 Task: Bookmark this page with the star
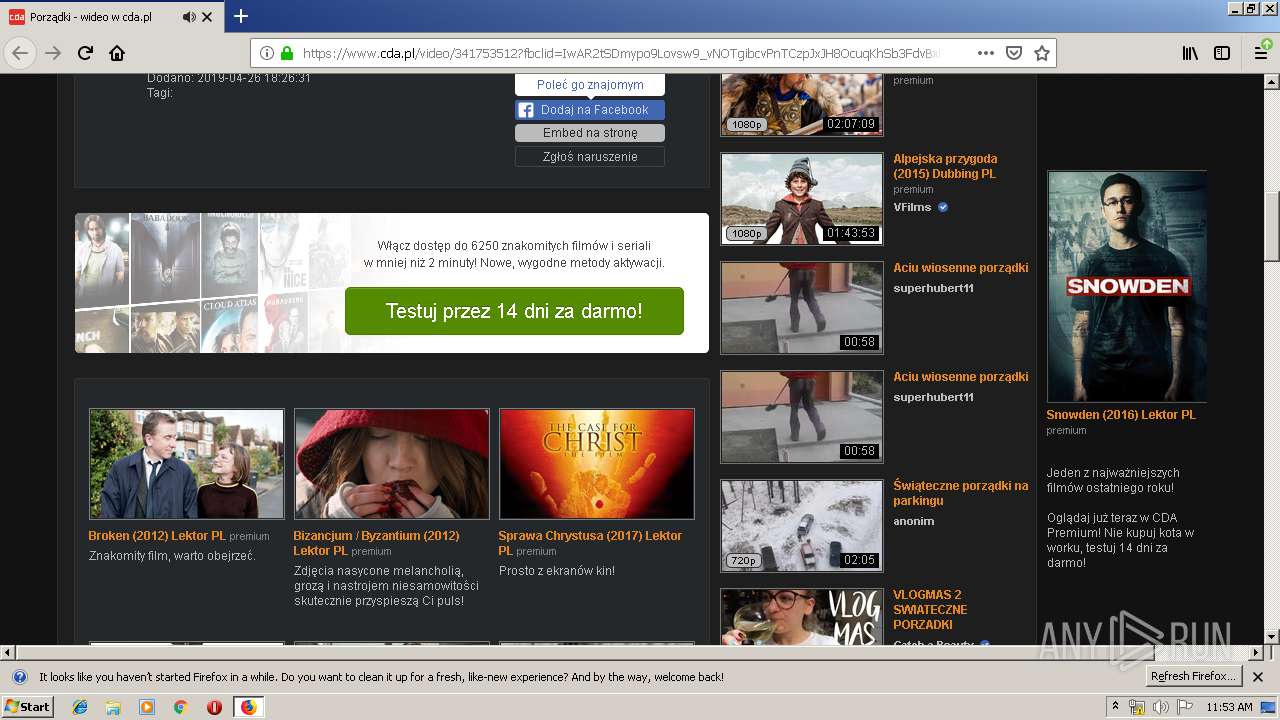(x=1041, y=53)
